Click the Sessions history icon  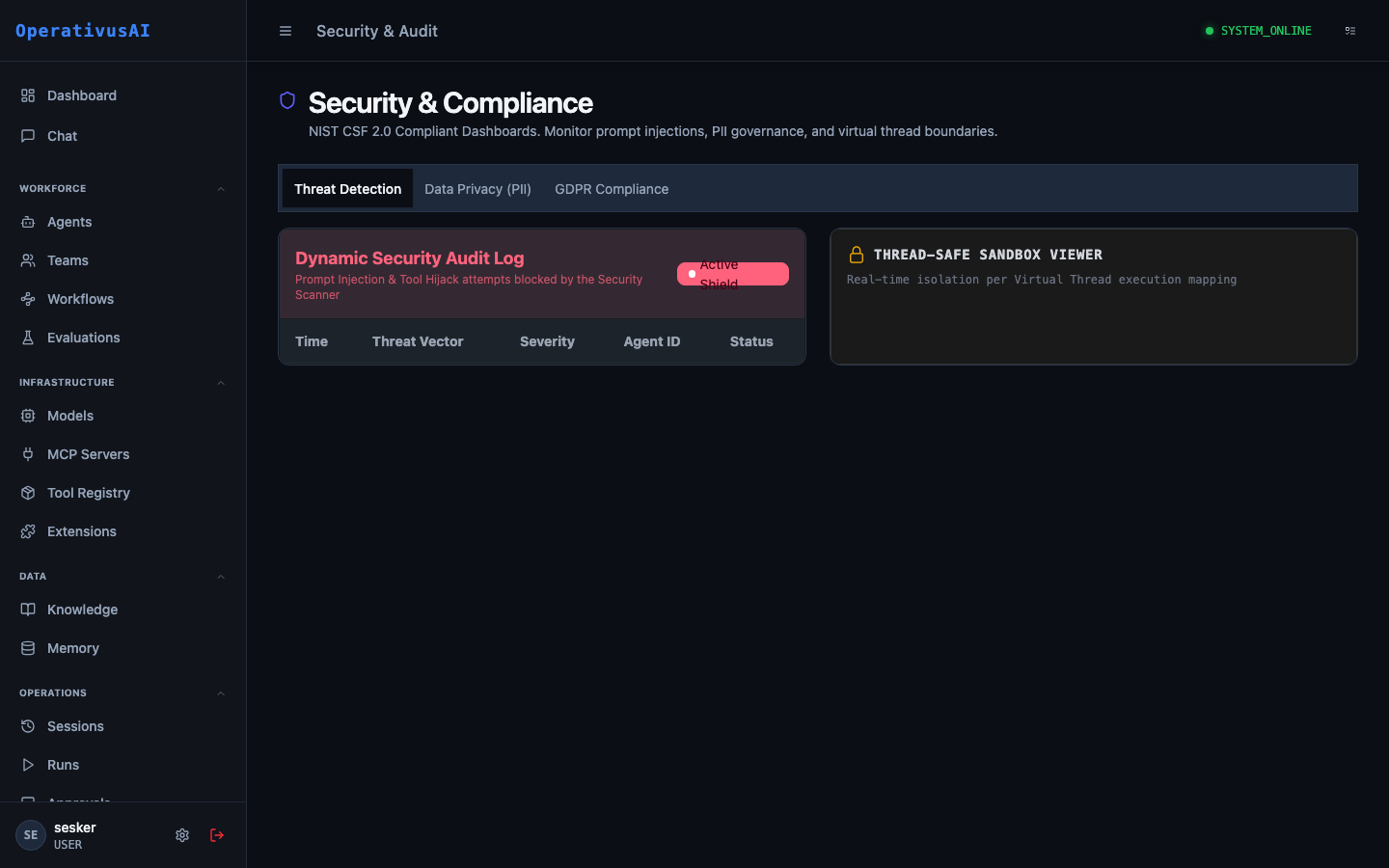pyautogui.click(x=28, y=726)
